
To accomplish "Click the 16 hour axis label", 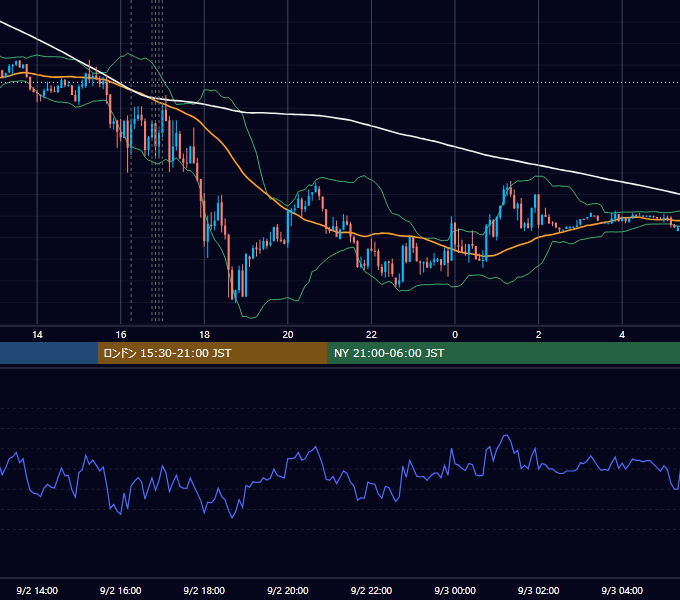I will pos(121,335).
